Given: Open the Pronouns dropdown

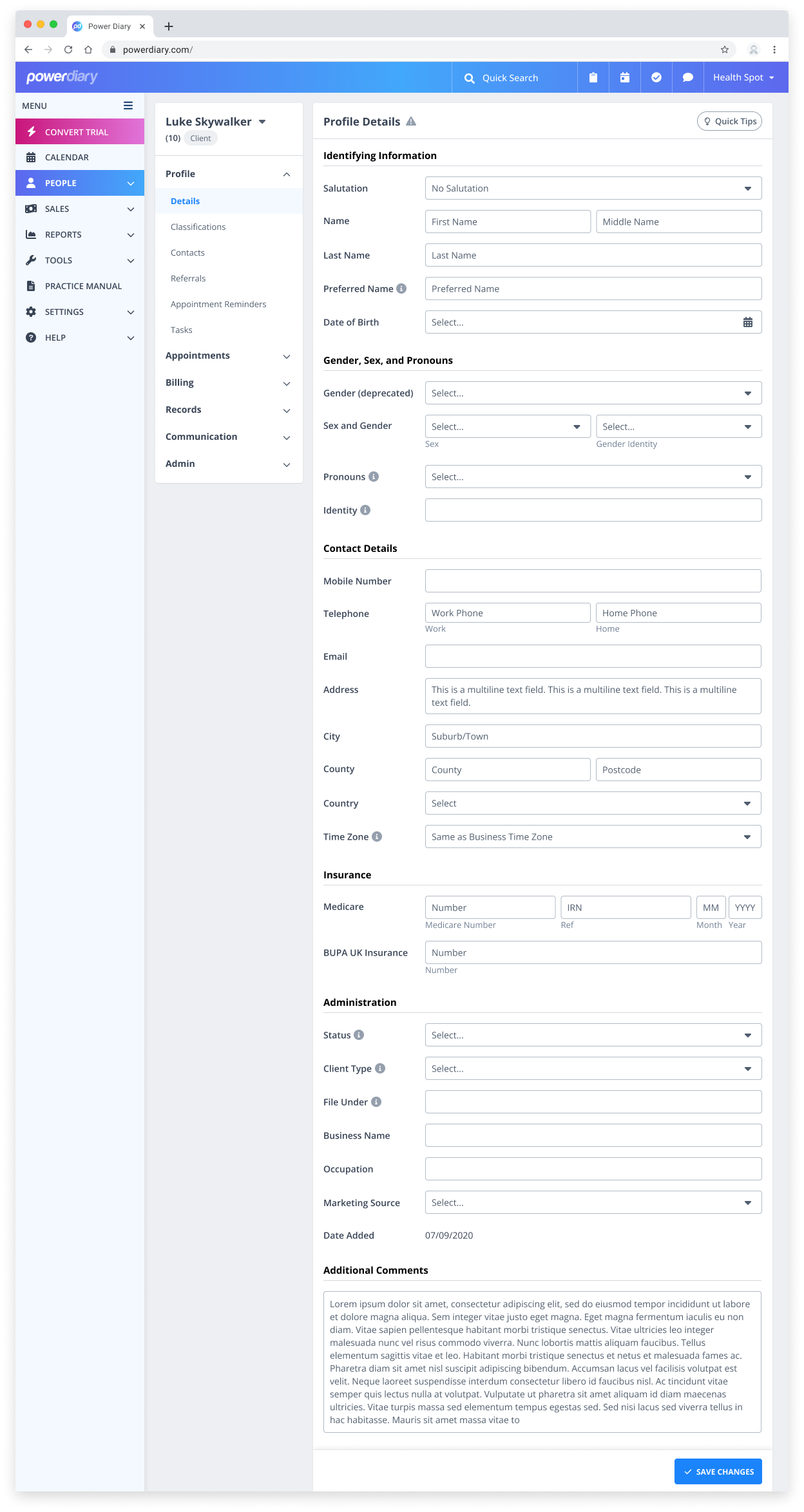Looking at the screenshot, I should (x=593, y=477).
